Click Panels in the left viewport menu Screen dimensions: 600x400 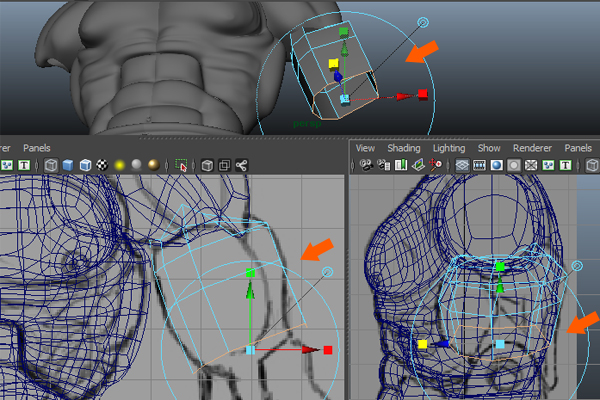point(36,147)
